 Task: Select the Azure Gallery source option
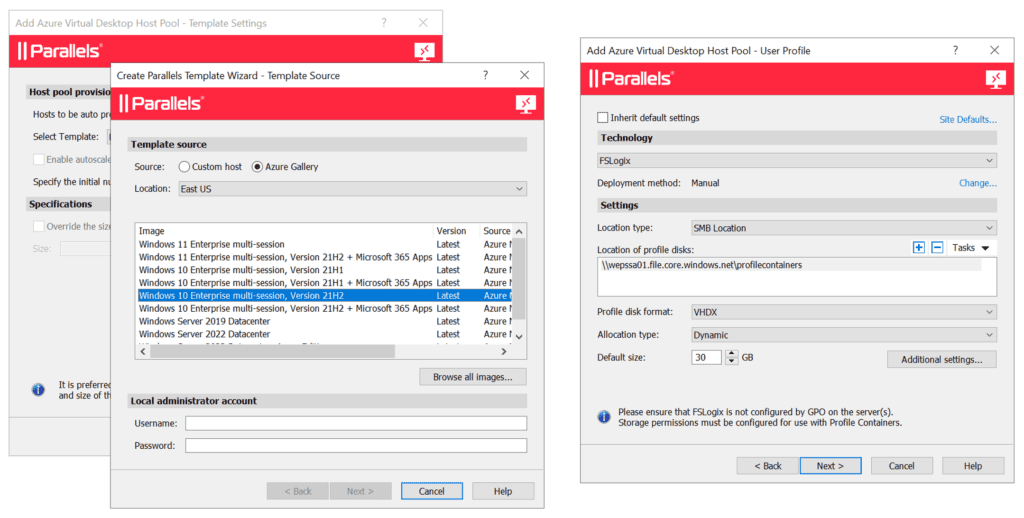(257, 167)
